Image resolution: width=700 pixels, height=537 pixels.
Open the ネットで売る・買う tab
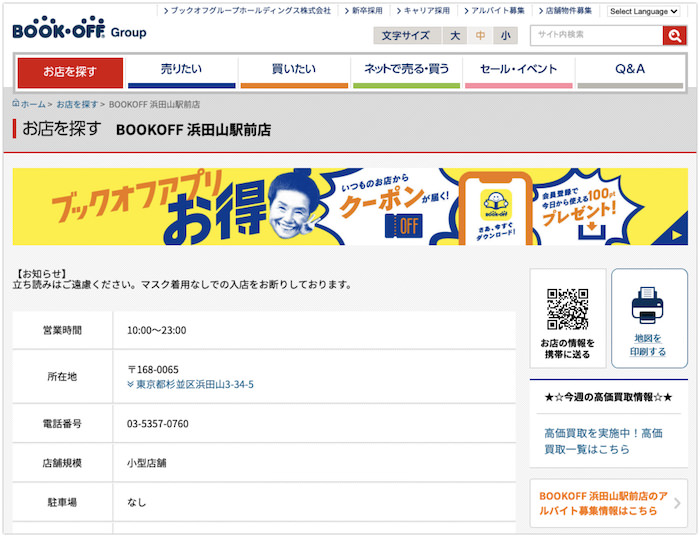[x=406, y=72]
